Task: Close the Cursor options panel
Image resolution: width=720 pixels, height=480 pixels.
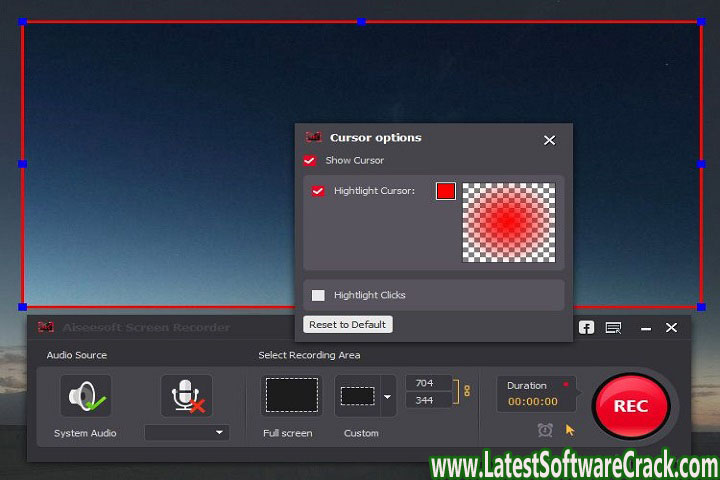Action: pos(549,140)
